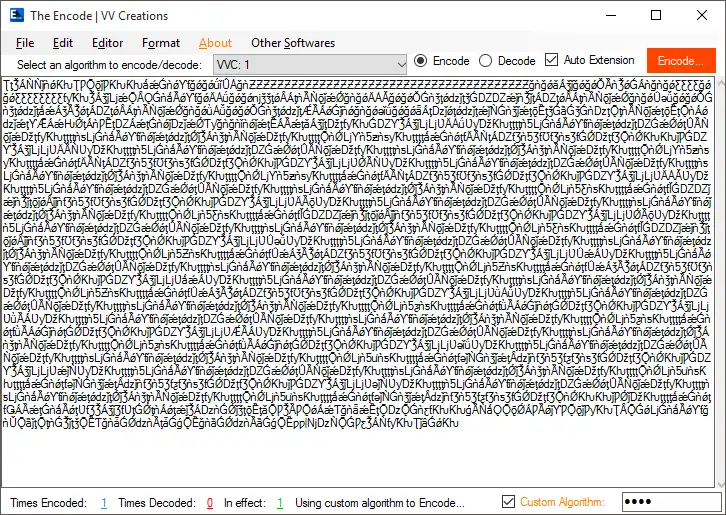Select the Encode radio button
This screenshot has height=515, width=726.
(441, 61)
